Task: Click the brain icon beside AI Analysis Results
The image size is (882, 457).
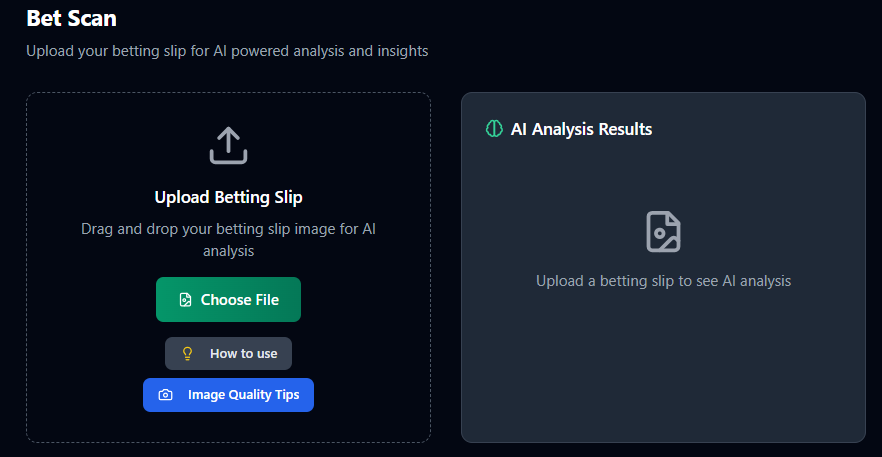Action: 493,129
